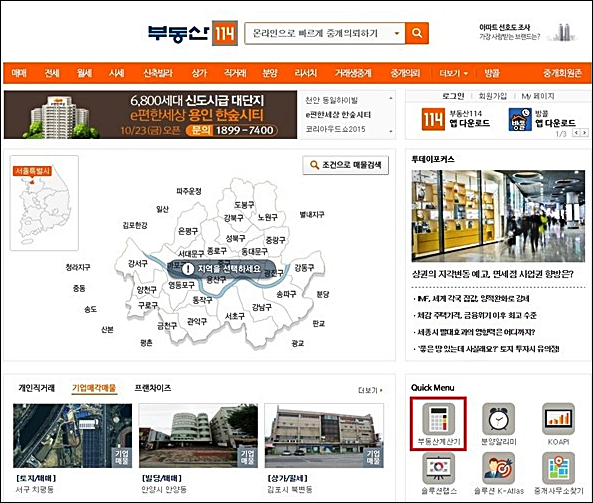Open the 방콜 menu
This screenshot has width=593, height=503.
[x=492, y=73]
